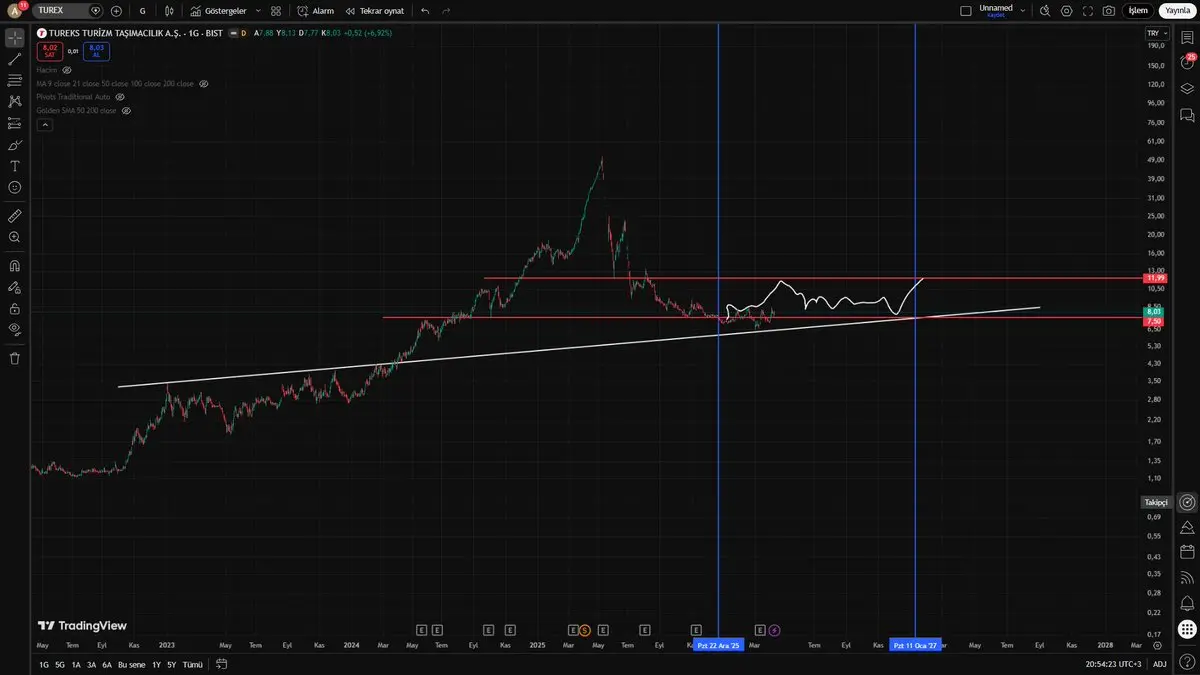Open the forecasting and measurement tools
This screenshot has height=675, width=1200.
[15, 123]
